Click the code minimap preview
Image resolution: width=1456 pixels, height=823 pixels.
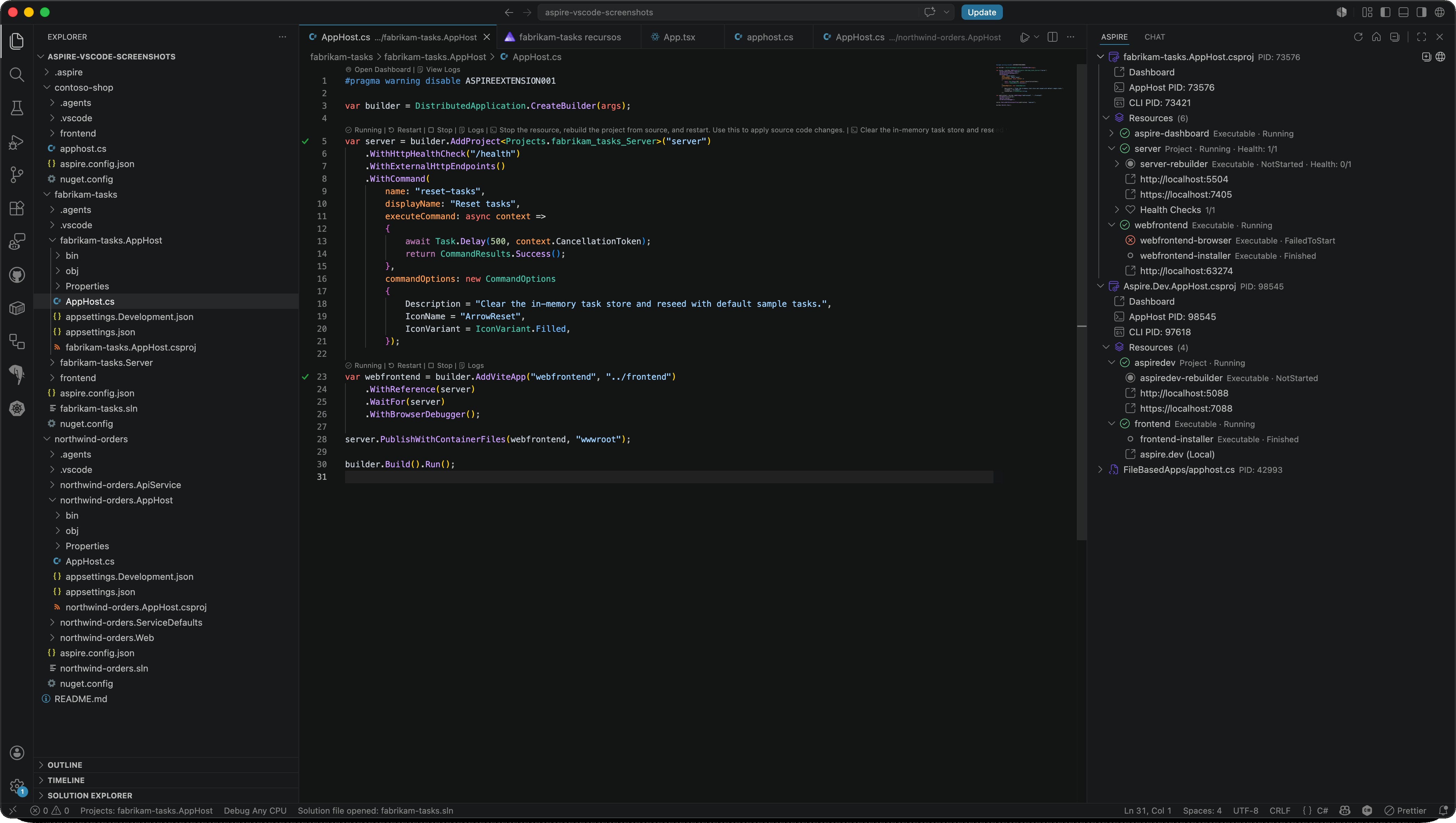[1030, 85]
